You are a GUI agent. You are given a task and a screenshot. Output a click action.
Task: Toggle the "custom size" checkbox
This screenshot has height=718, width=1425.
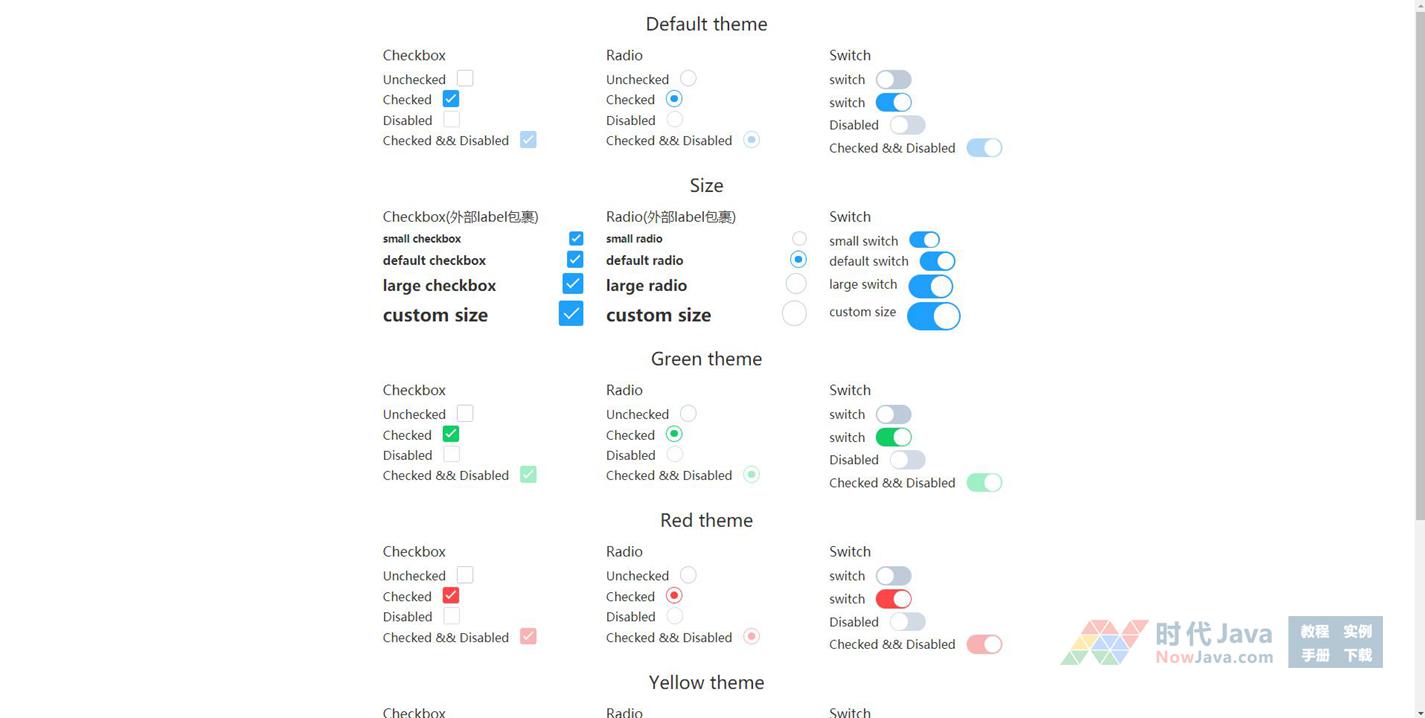click(x=571, y=314)
